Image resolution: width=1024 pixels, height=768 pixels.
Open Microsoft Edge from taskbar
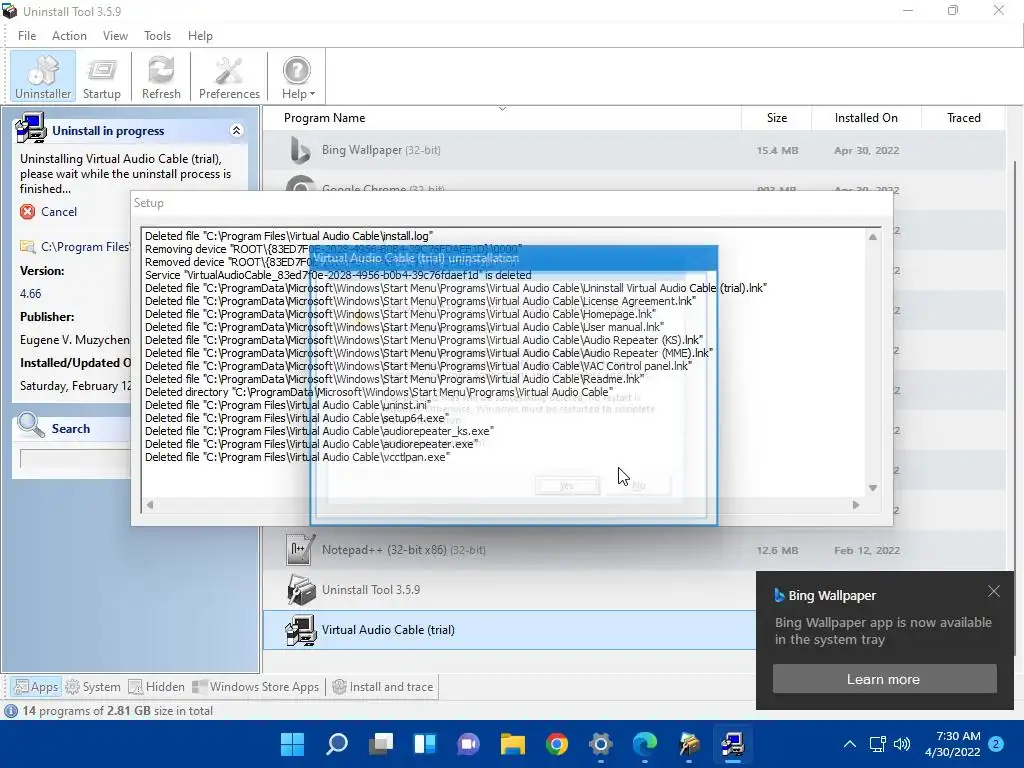pos(645,744)
